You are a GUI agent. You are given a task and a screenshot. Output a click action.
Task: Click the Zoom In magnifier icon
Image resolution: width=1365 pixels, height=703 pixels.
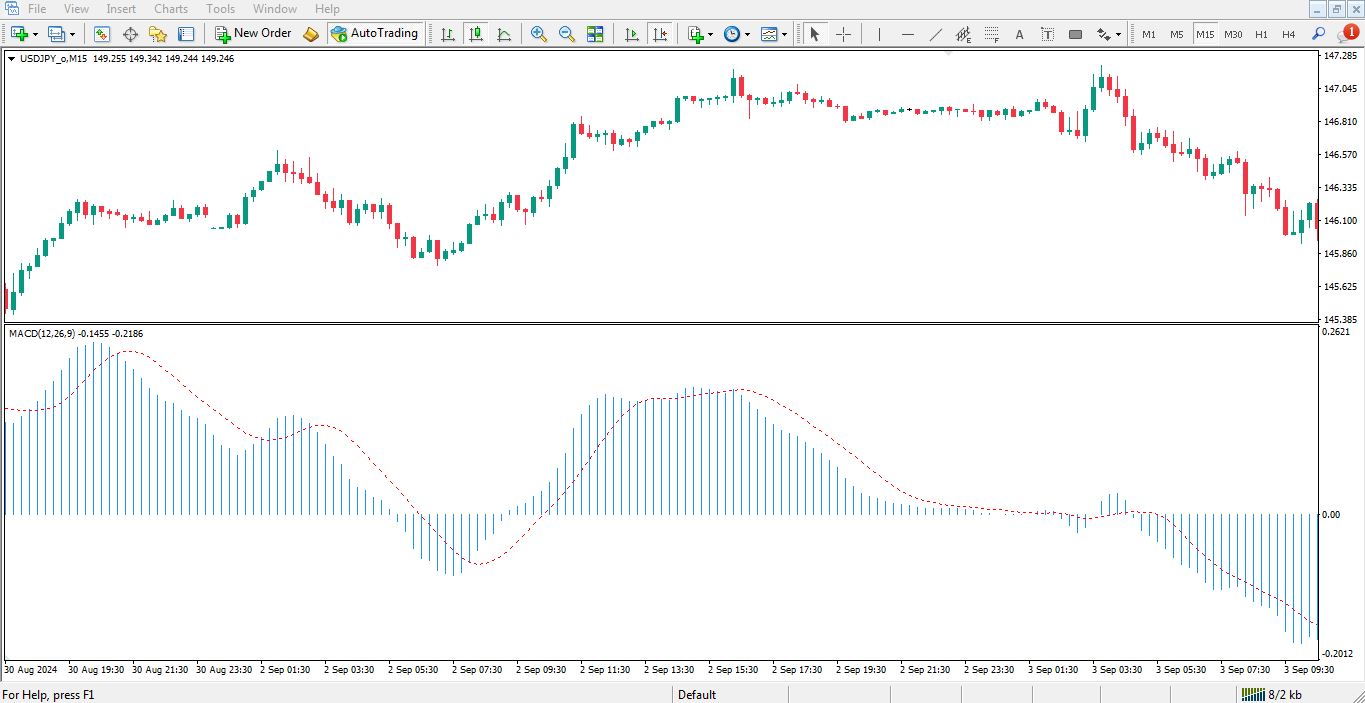click(539, 34)
